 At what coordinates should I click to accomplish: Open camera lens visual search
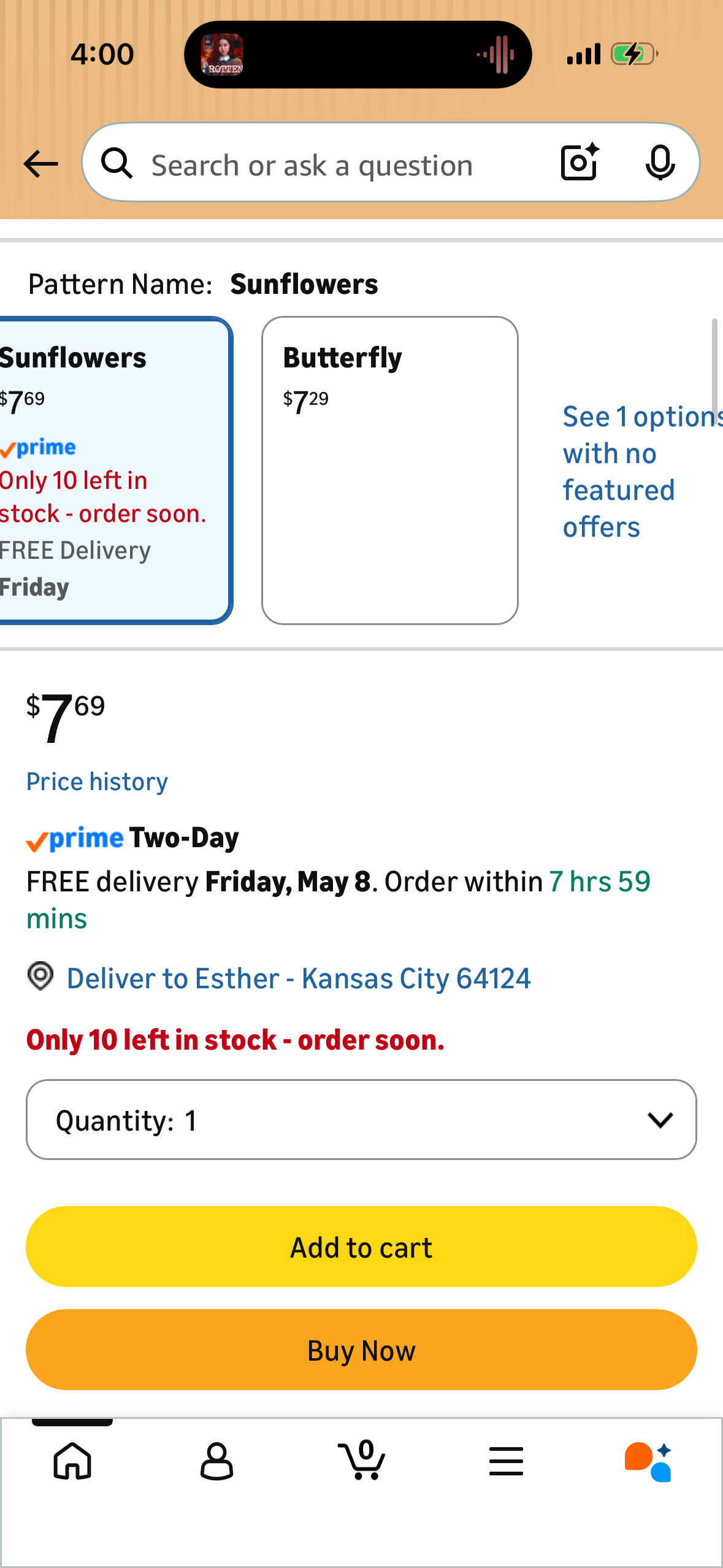[580, 162]
